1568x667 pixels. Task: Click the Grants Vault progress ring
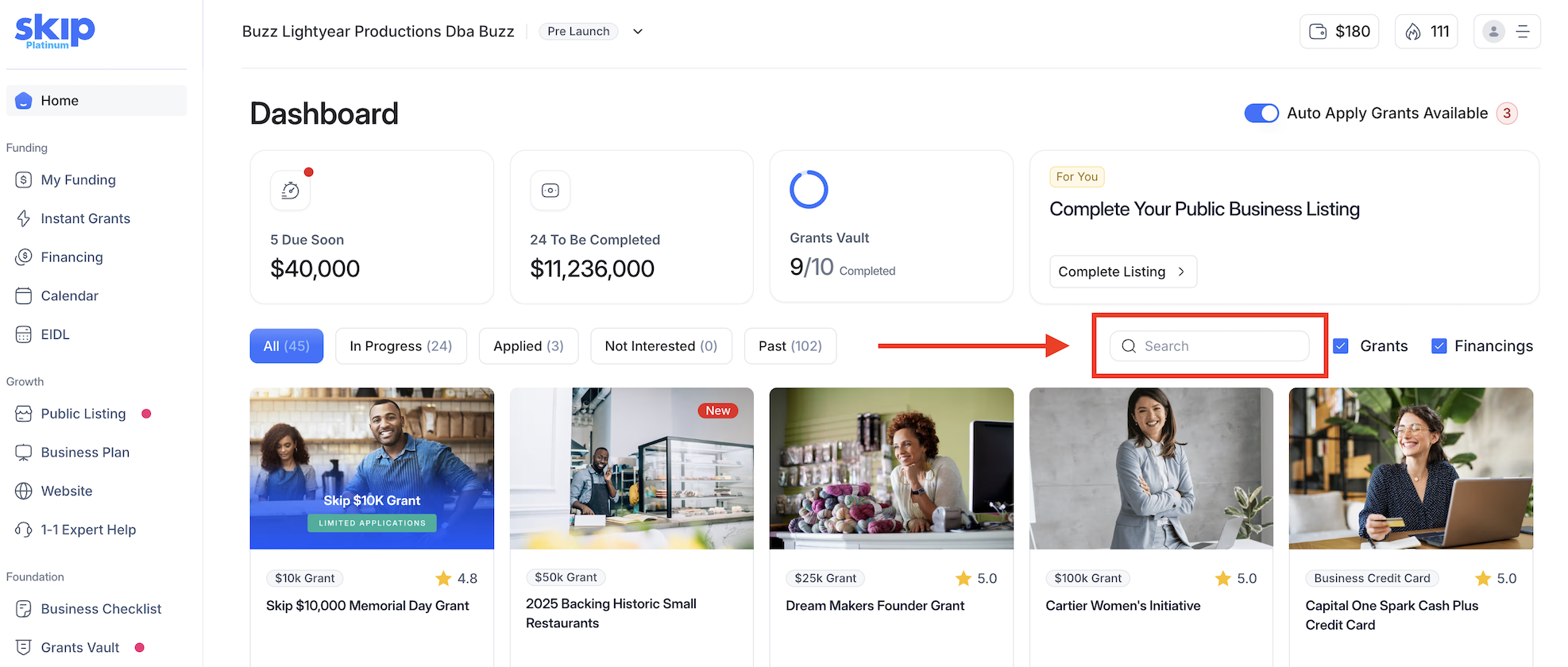[809, 189]
